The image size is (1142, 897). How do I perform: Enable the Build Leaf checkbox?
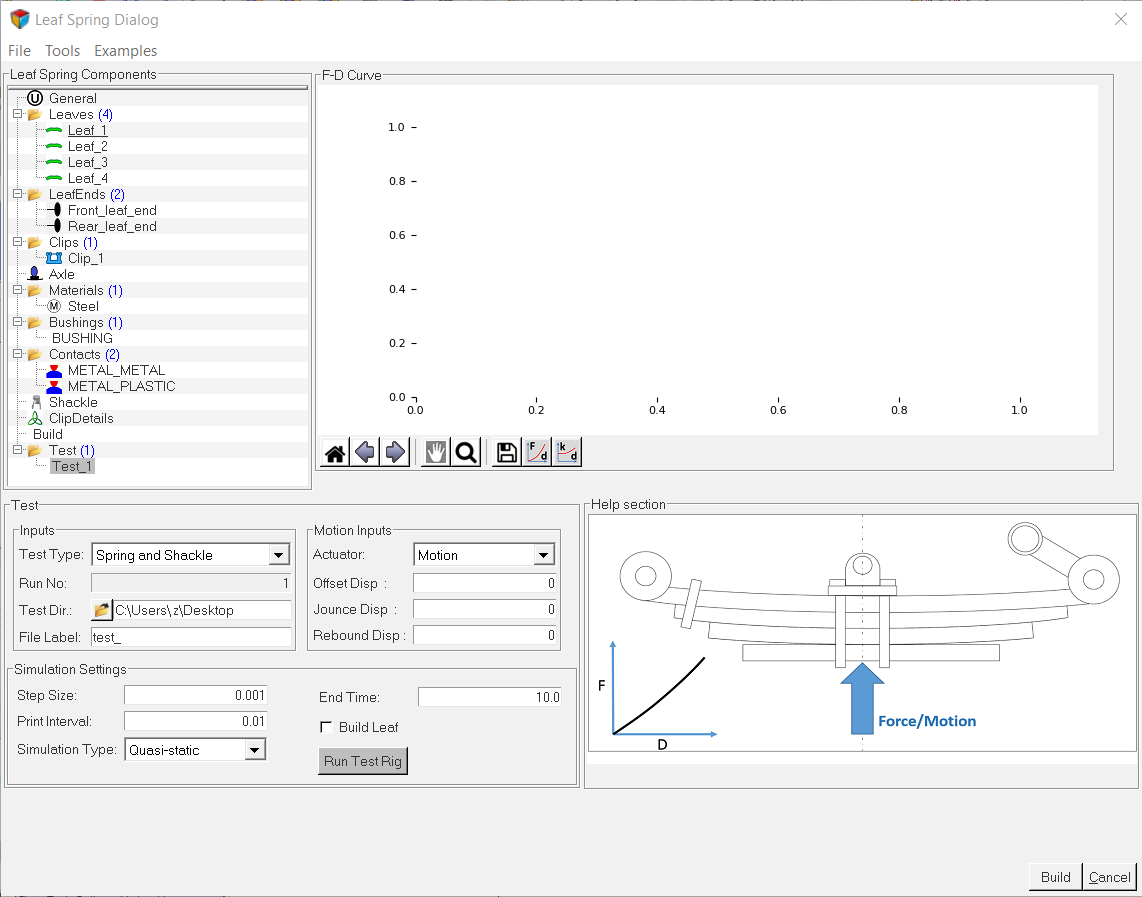click(325, 727)
